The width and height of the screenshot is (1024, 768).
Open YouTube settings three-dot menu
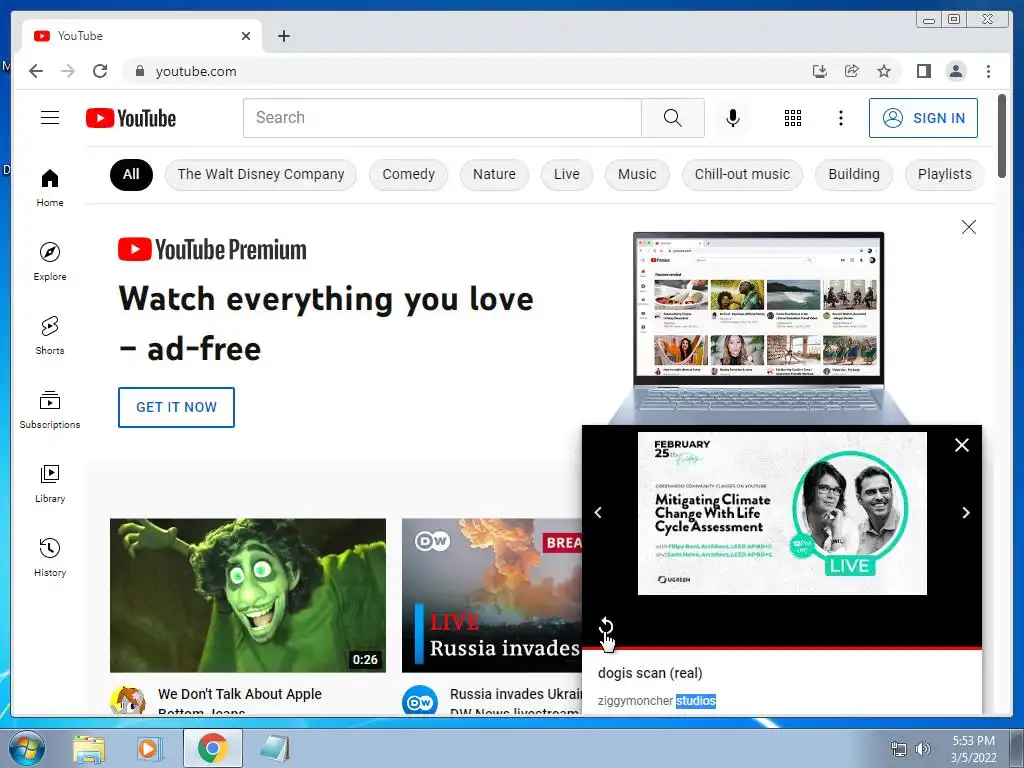tap(840, 118)
